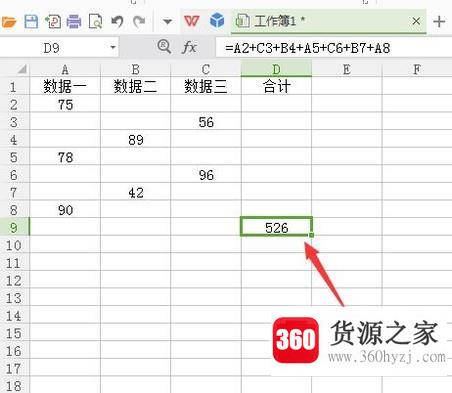Click cell containing 75
Image resolution: width=452 pixels, height=393 pixels.
[65, 105]
